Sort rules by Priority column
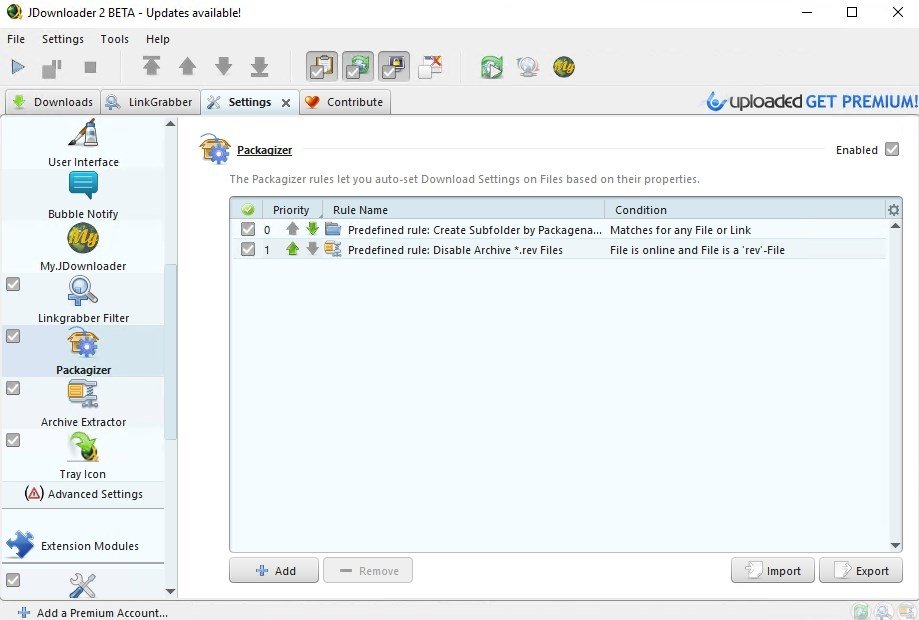This screenshot has width=919, height=620. [x=291, y=210]
